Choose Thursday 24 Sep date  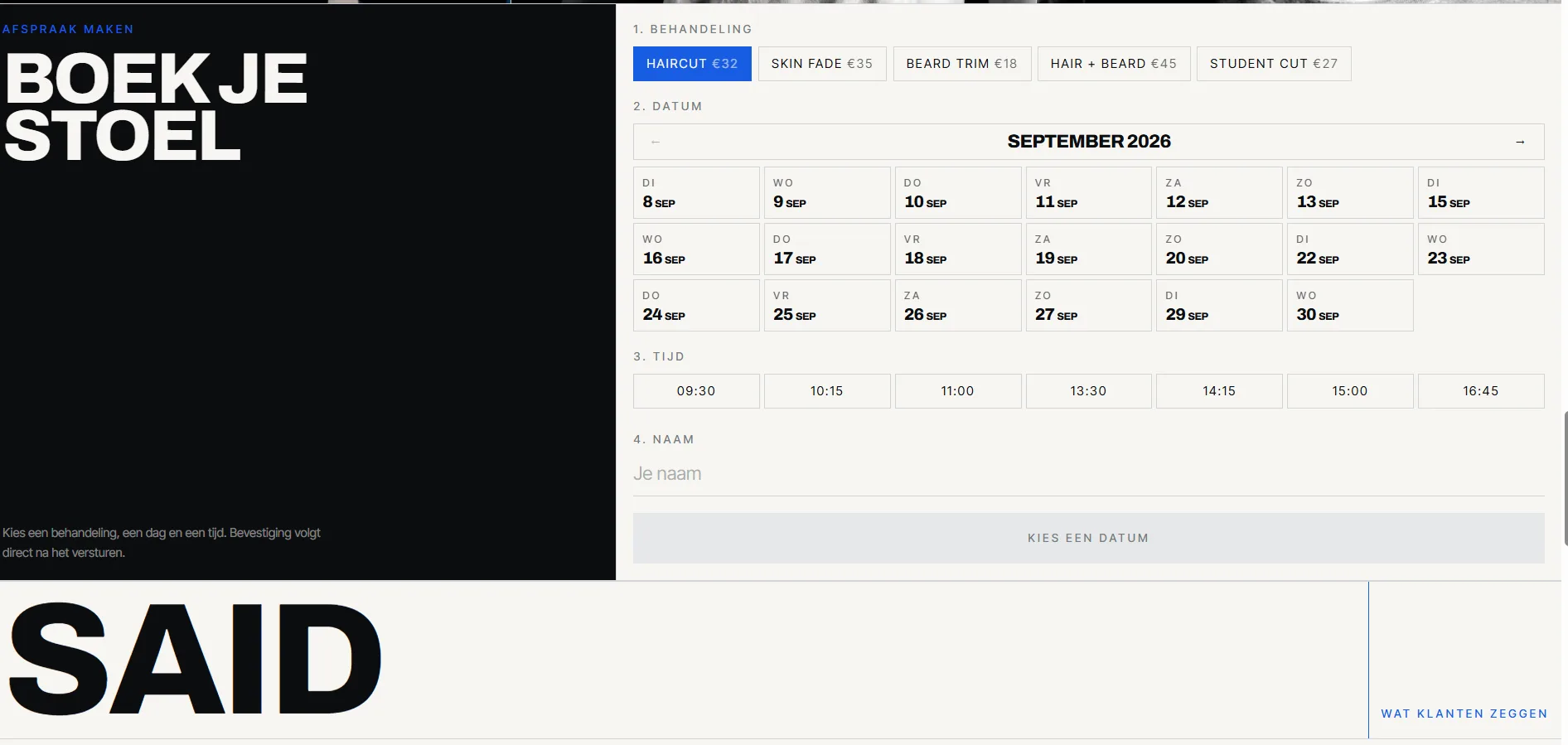tap(696, 306)
